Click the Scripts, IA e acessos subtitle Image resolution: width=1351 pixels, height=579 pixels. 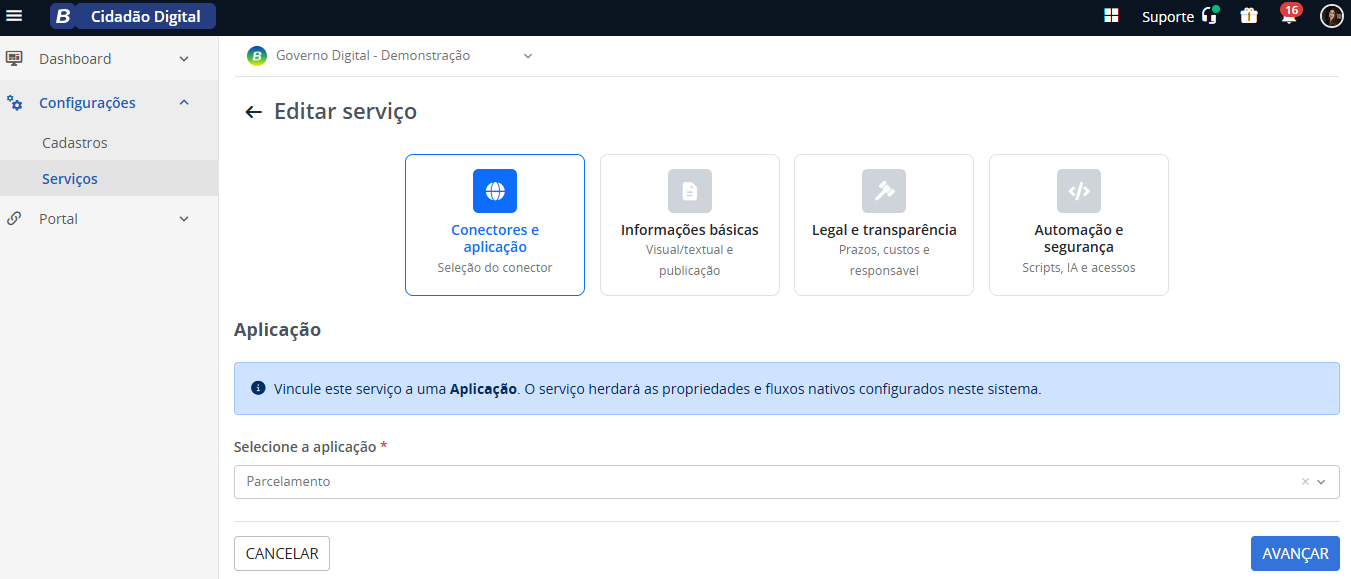pyautogui.click(x=1079, y=268)
